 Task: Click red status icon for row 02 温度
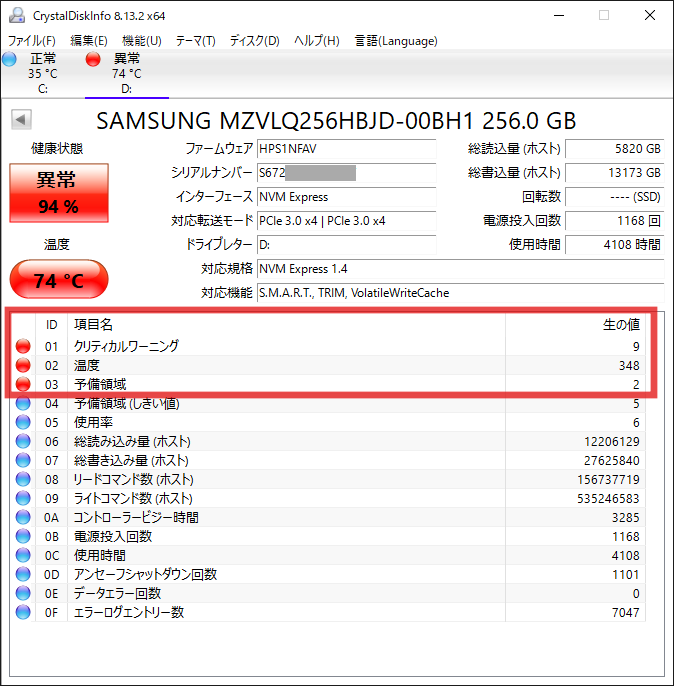[x=23, y=365]
